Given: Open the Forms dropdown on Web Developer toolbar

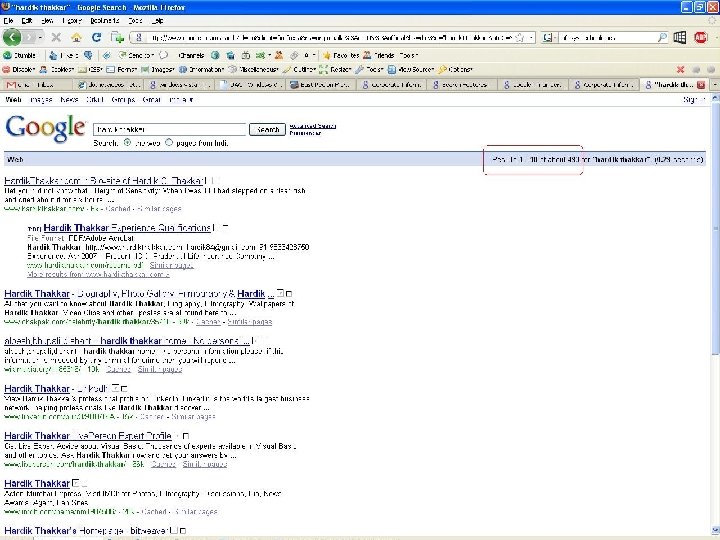Looking at the screenshot, I should click(122, 69).
